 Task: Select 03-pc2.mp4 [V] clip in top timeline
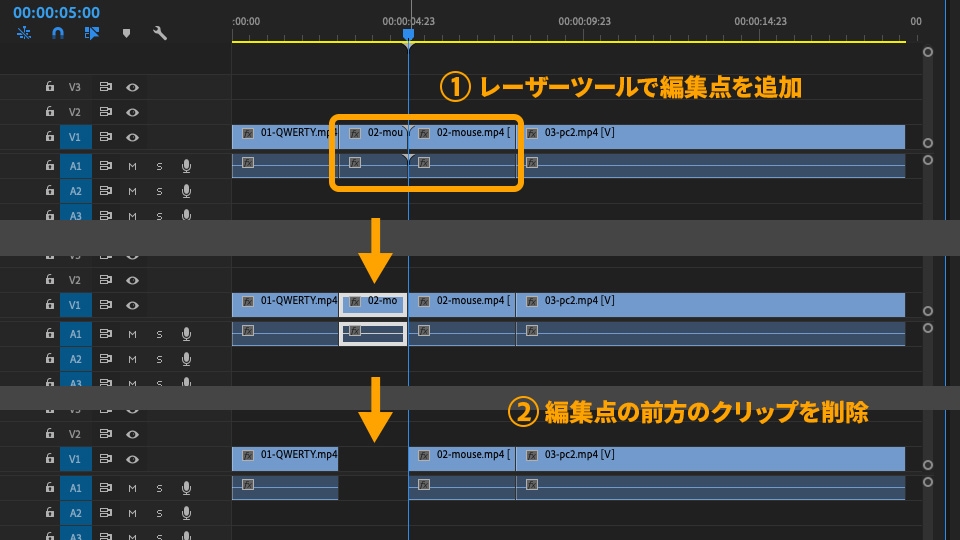coord(711,137)
